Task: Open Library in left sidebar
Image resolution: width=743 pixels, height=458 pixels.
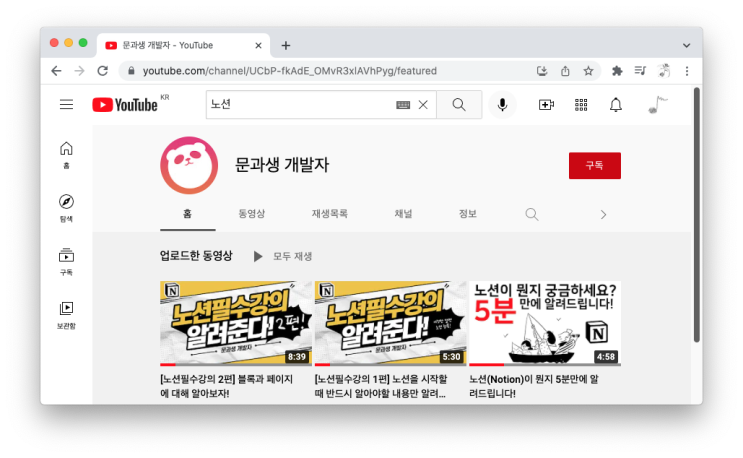Action: 66,315
